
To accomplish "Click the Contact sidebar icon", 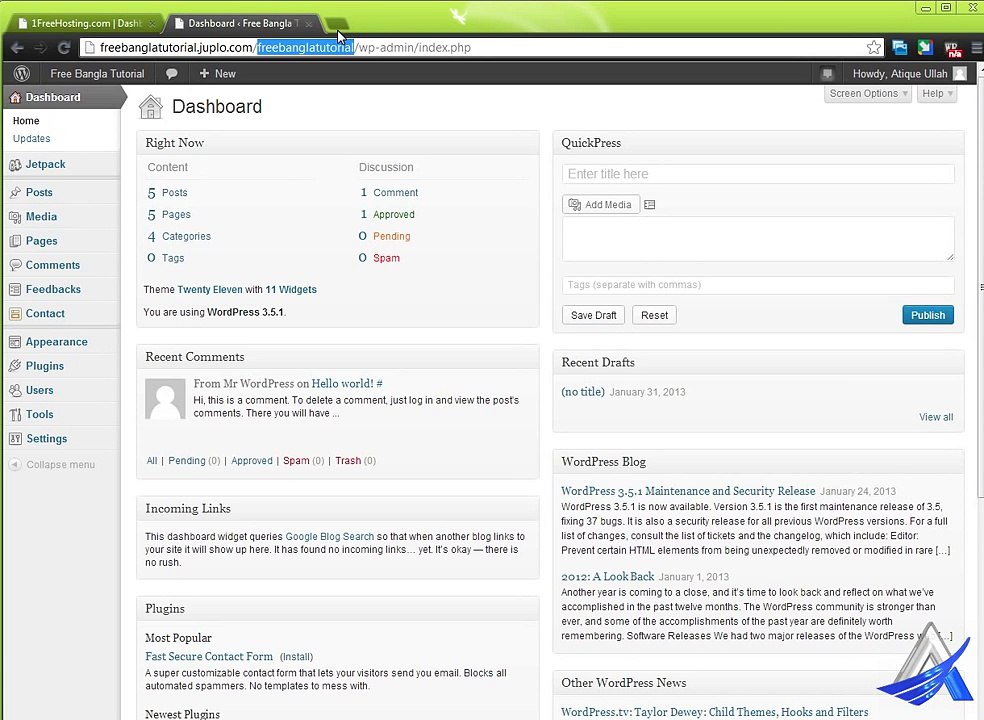I will (x=16, y=314).
